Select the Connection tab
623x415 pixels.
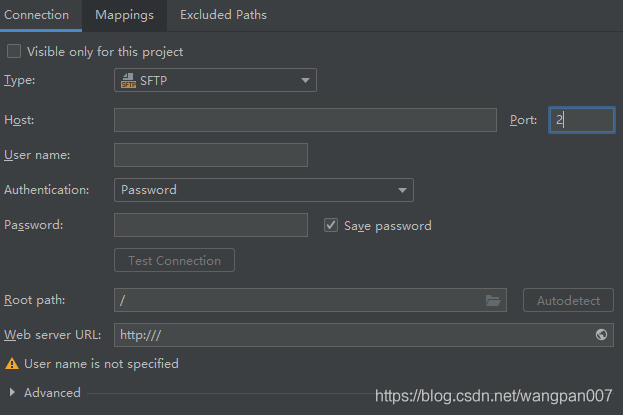pyautogui.click(x=37, y=15)
